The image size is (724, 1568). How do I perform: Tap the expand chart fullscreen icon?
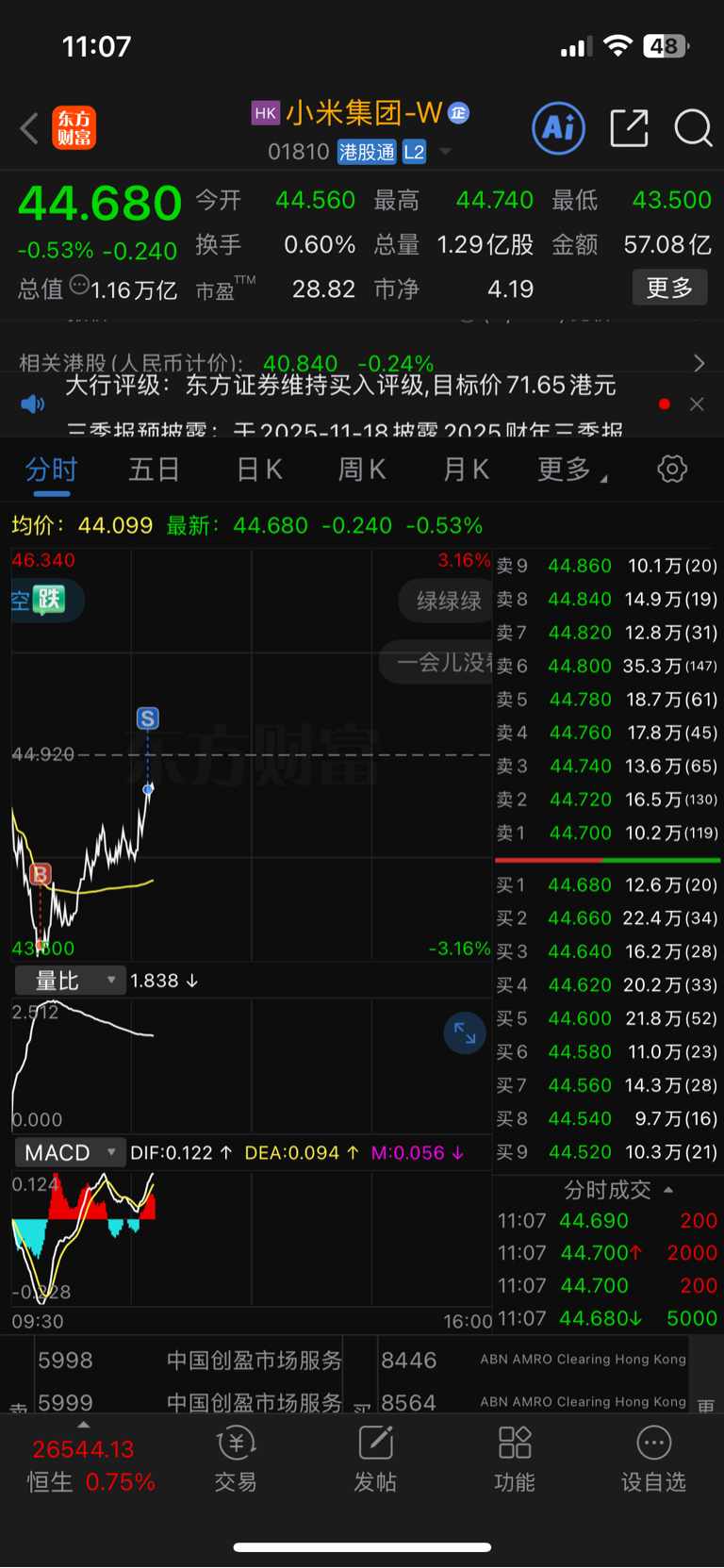(x=465, y=1032)
